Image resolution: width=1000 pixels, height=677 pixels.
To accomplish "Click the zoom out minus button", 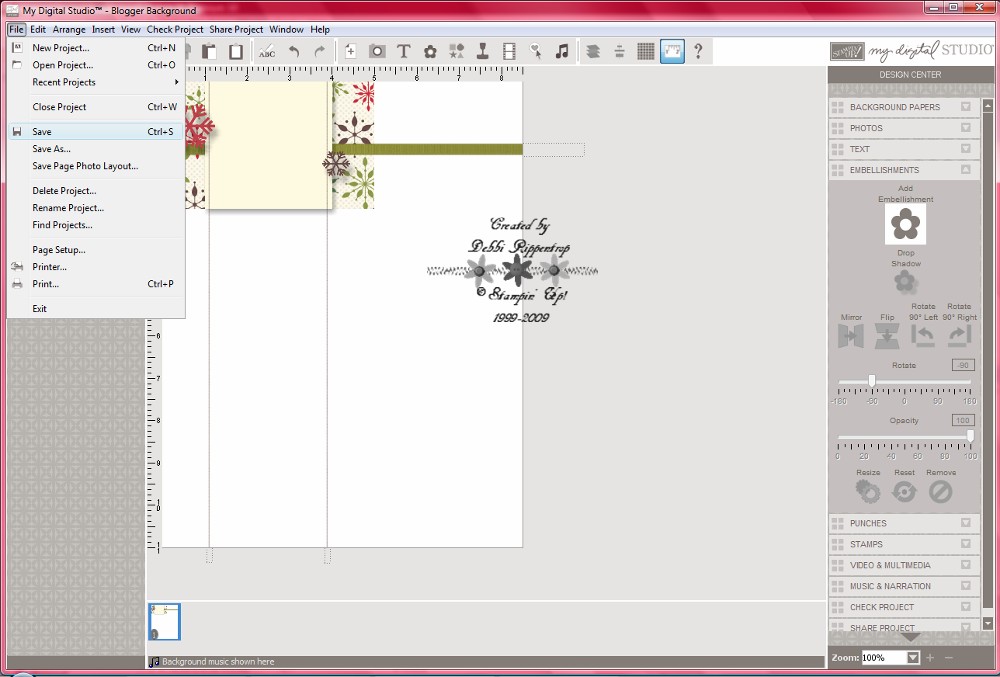I will (949, 658).
